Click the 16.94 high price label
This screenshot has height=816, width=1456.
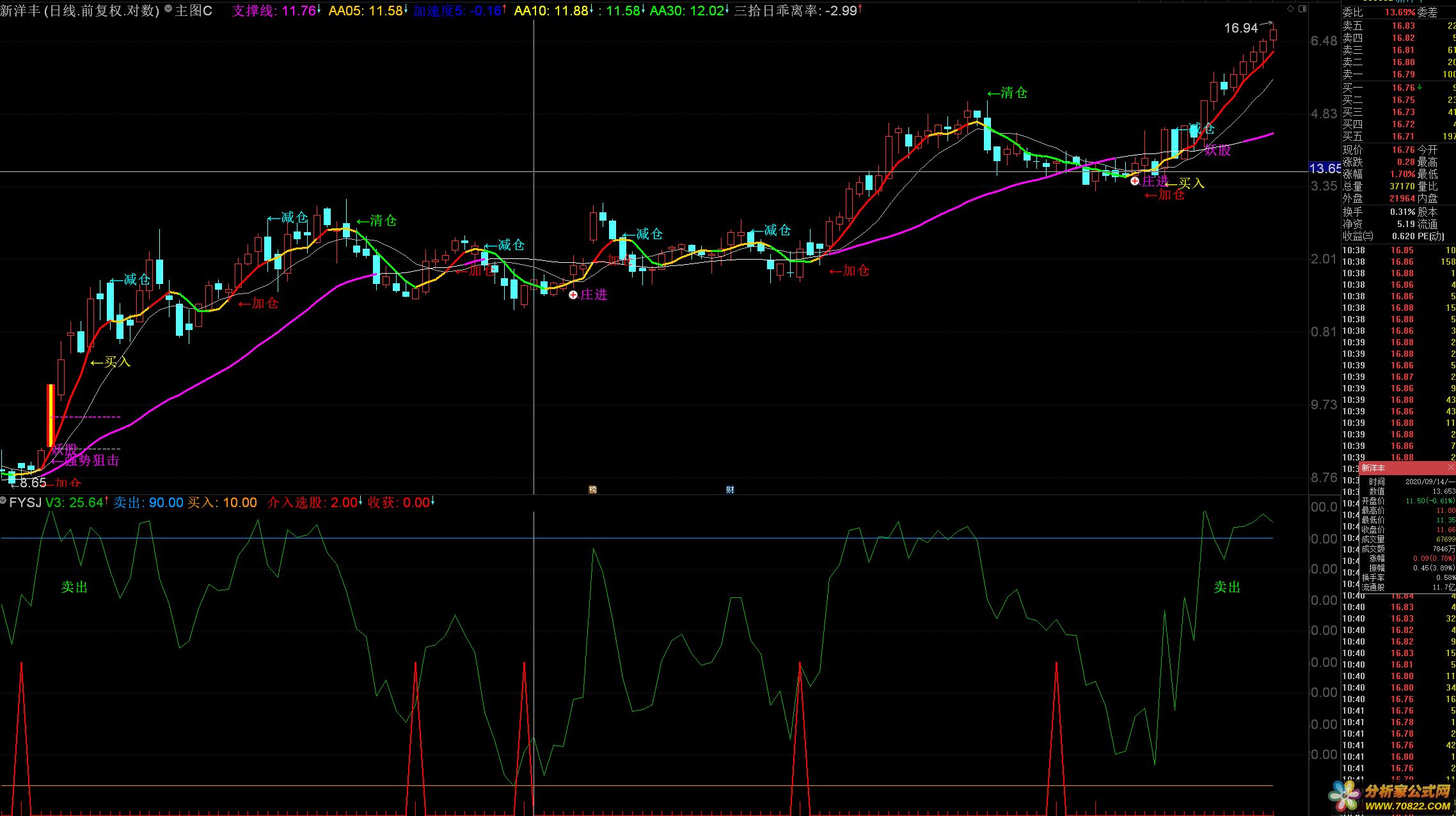click(x=1240, y=28)
